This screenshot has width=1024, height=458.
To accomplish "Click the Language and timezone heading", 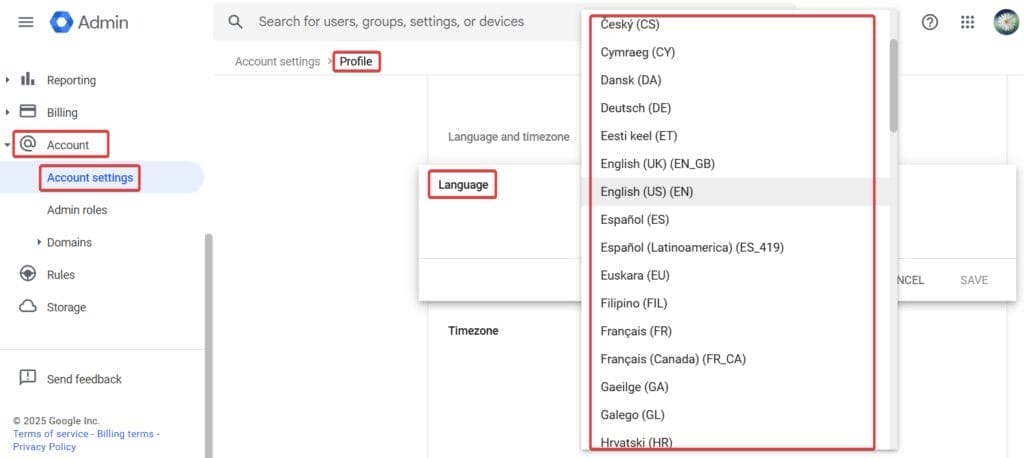I will click(x=509, y=137).
